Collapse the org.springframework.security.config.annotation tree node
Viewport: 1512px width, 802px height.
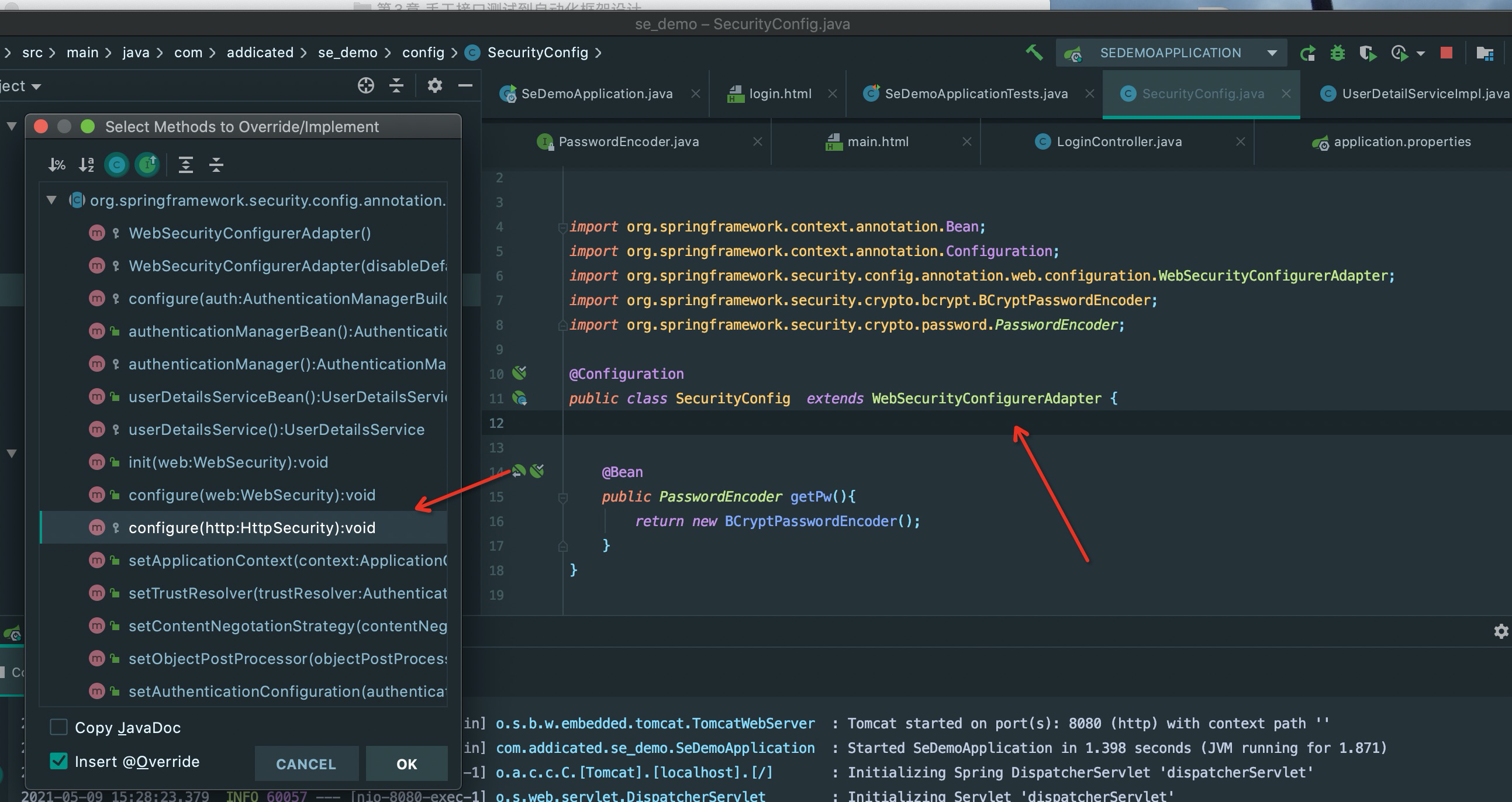(x=51, y=200)
